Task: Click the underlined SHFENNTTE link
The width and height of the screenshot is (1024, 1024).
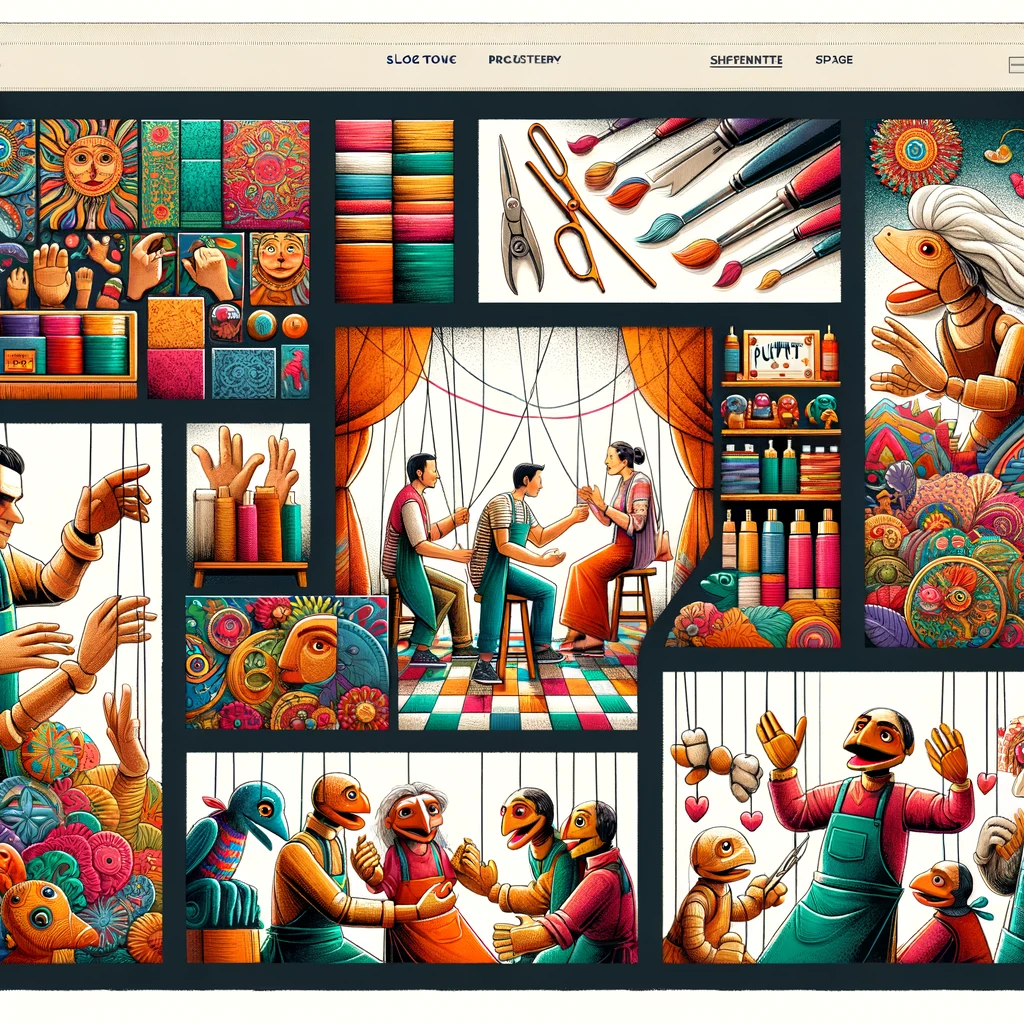Action: 746,60
